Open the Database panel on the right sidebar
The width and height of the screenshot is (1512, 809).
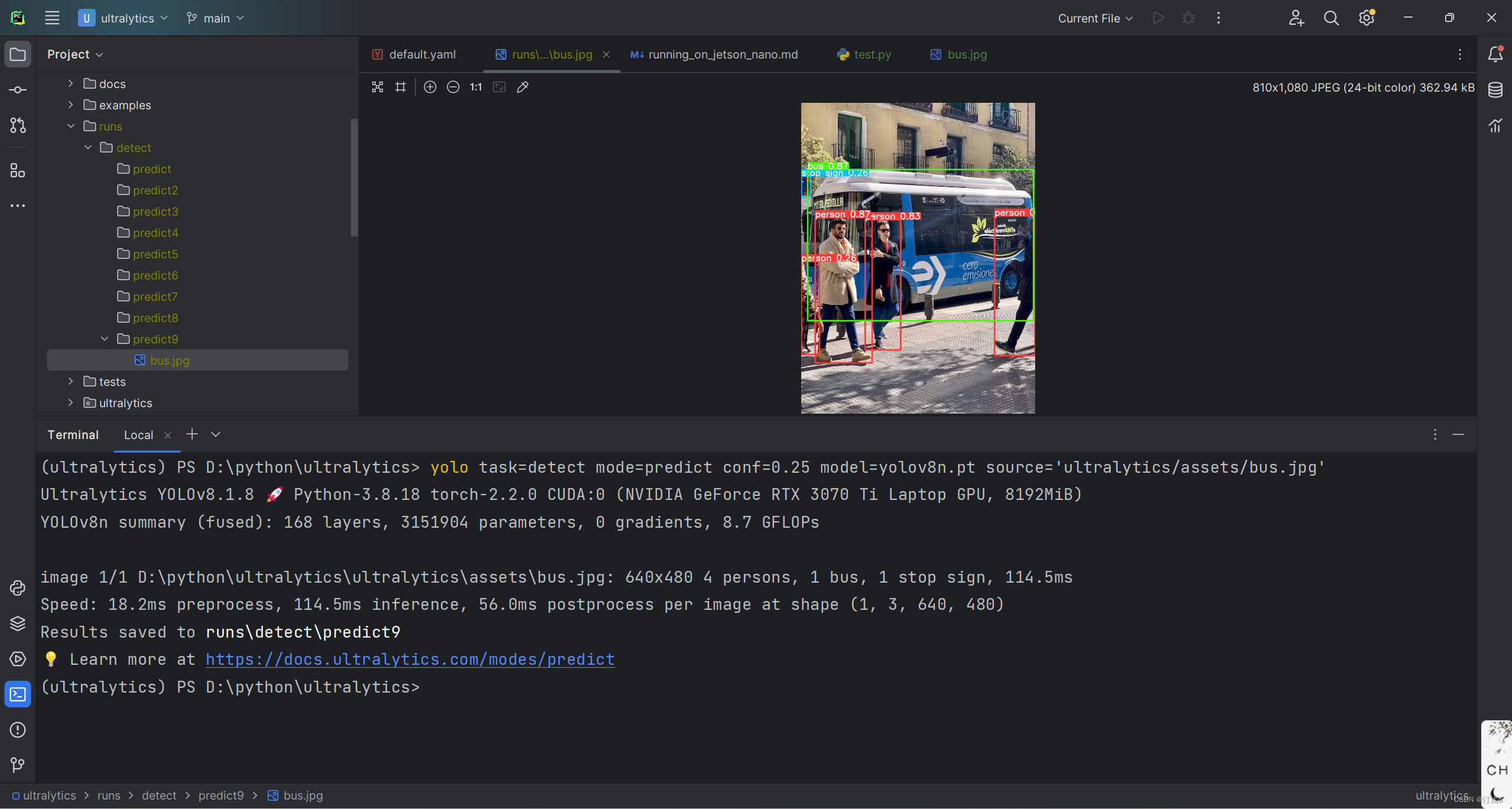tap(1495, 89)
